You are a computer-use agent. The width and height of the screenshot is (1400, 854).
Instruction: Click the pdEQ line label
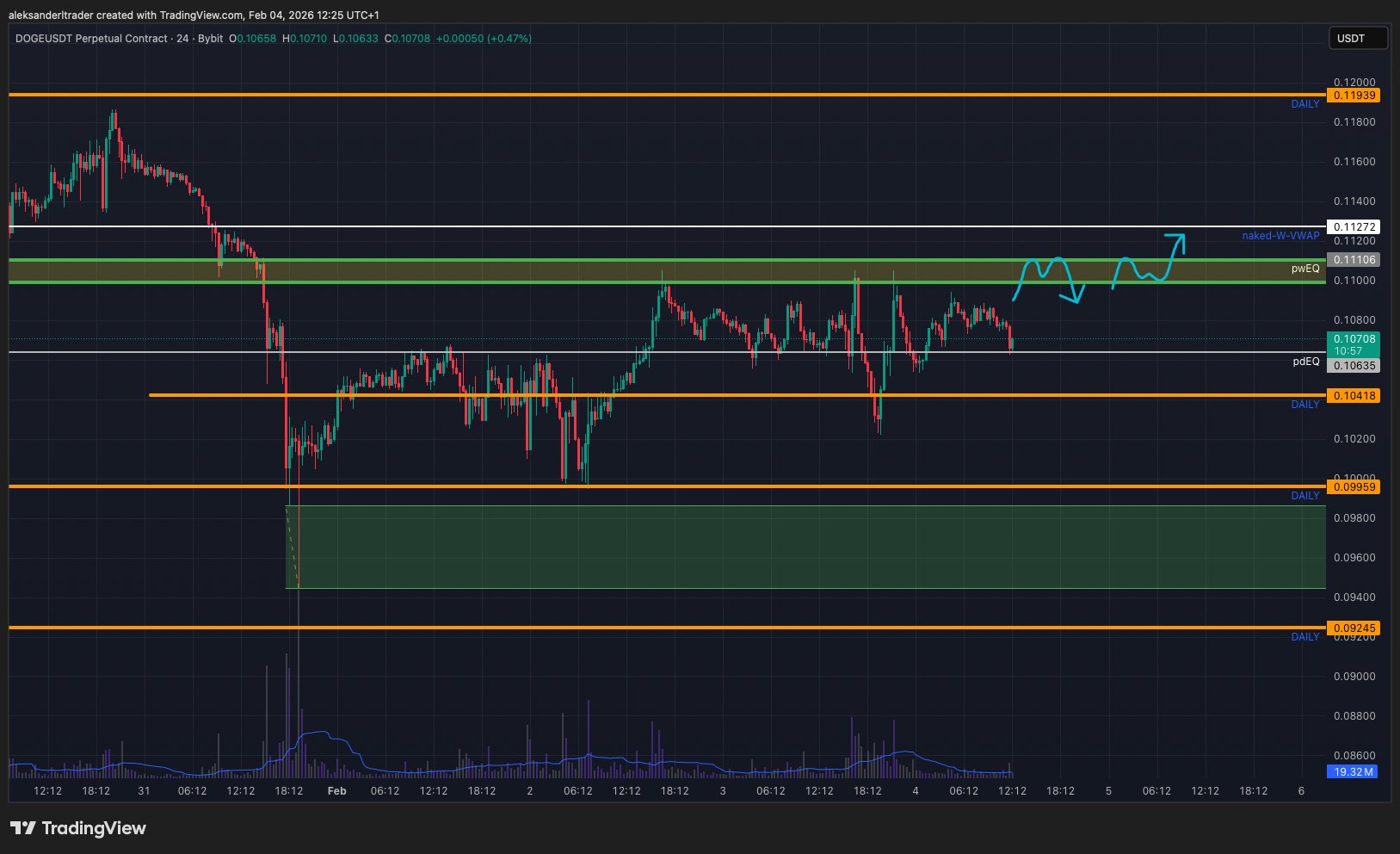[x=1306, y=362]
